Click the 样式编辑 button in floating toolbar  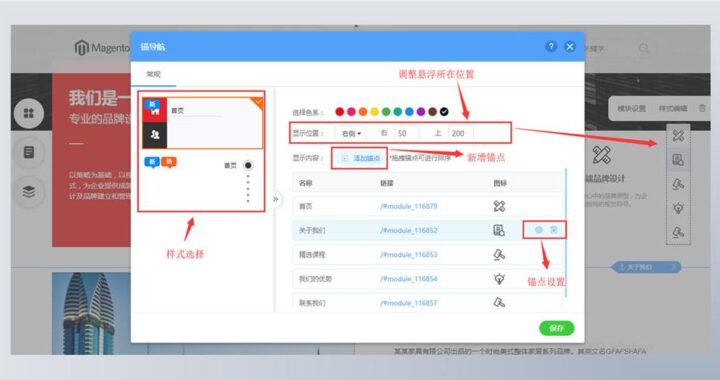pyautogui.click(x=673, y=109)
